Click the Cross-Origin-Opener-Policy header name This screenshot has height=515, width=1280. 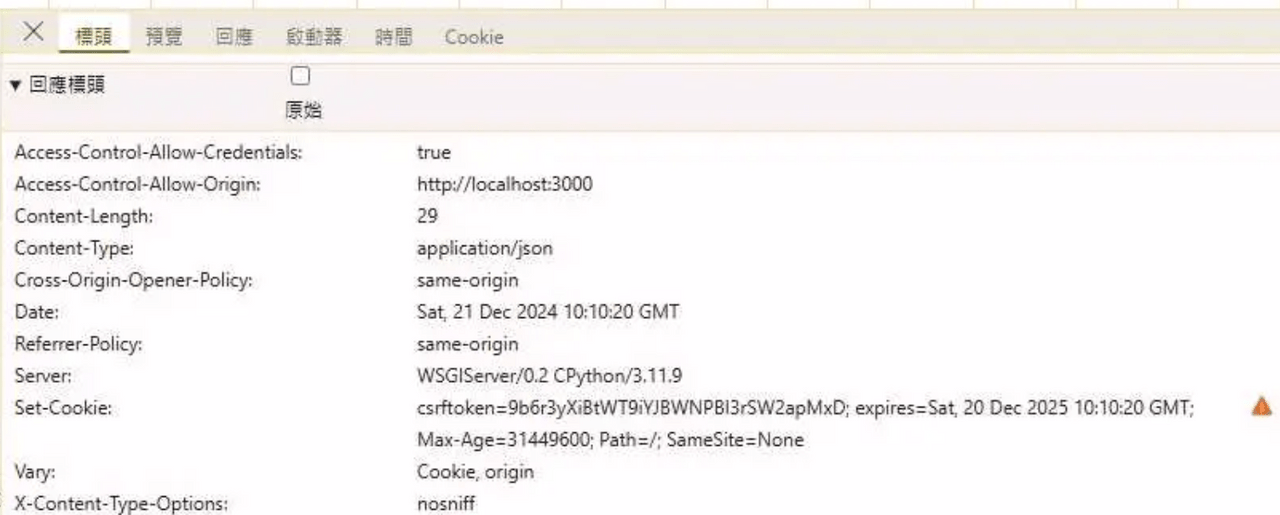(x=133, y=280)
